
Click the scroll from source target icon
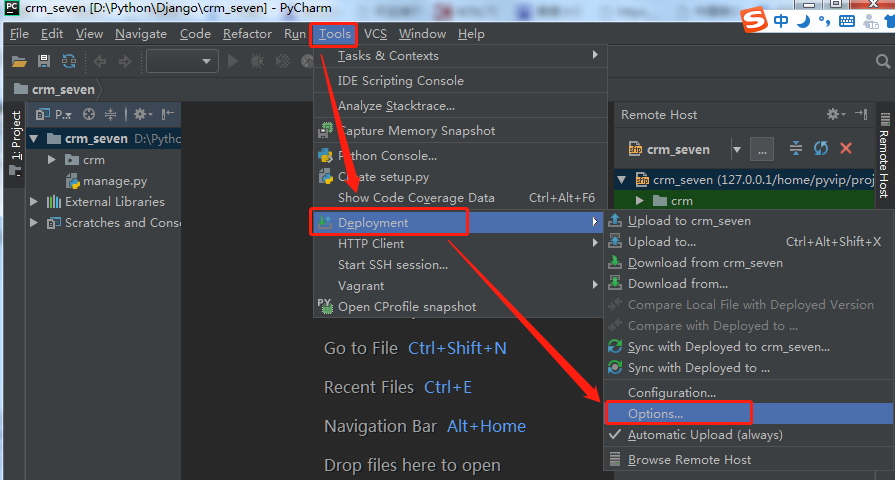click(x=88, y=115)
